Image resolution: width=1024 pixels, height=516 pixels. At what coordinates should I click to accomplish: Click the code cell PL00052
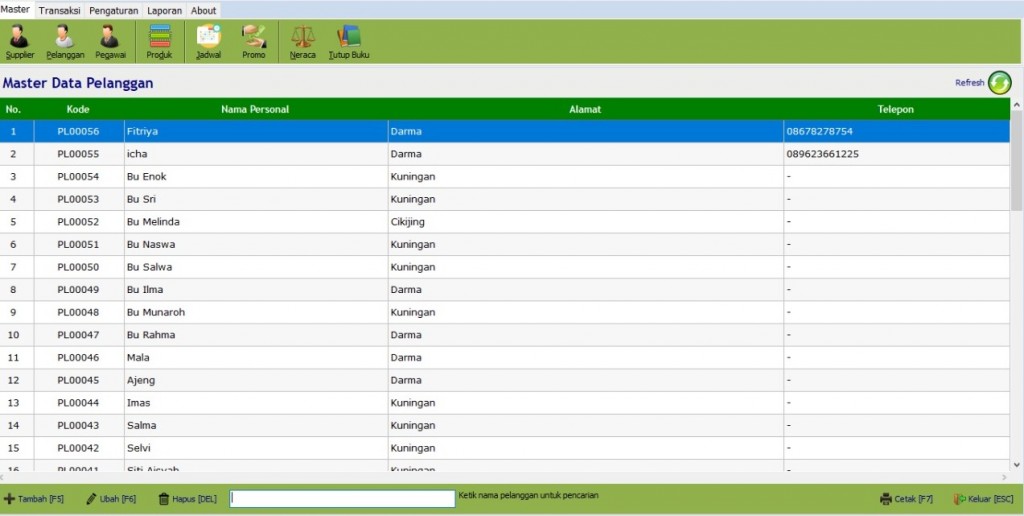(x=78, y=222)
